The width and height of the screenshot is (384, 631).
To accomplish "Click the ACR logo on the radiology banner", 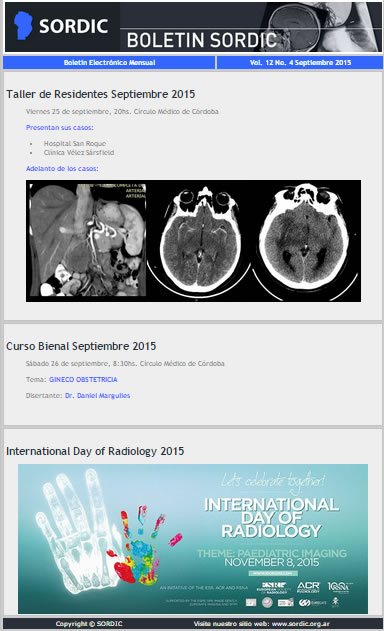I will [x=308, y=587].
